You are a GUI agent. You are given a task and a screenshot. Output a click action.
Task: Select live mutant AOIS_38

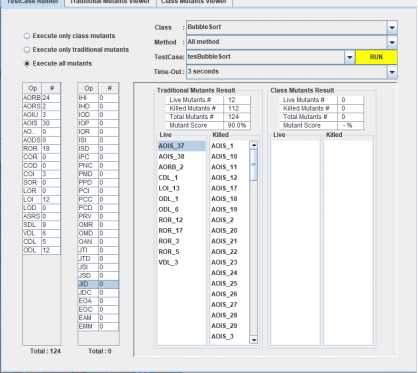click(182, 156)
